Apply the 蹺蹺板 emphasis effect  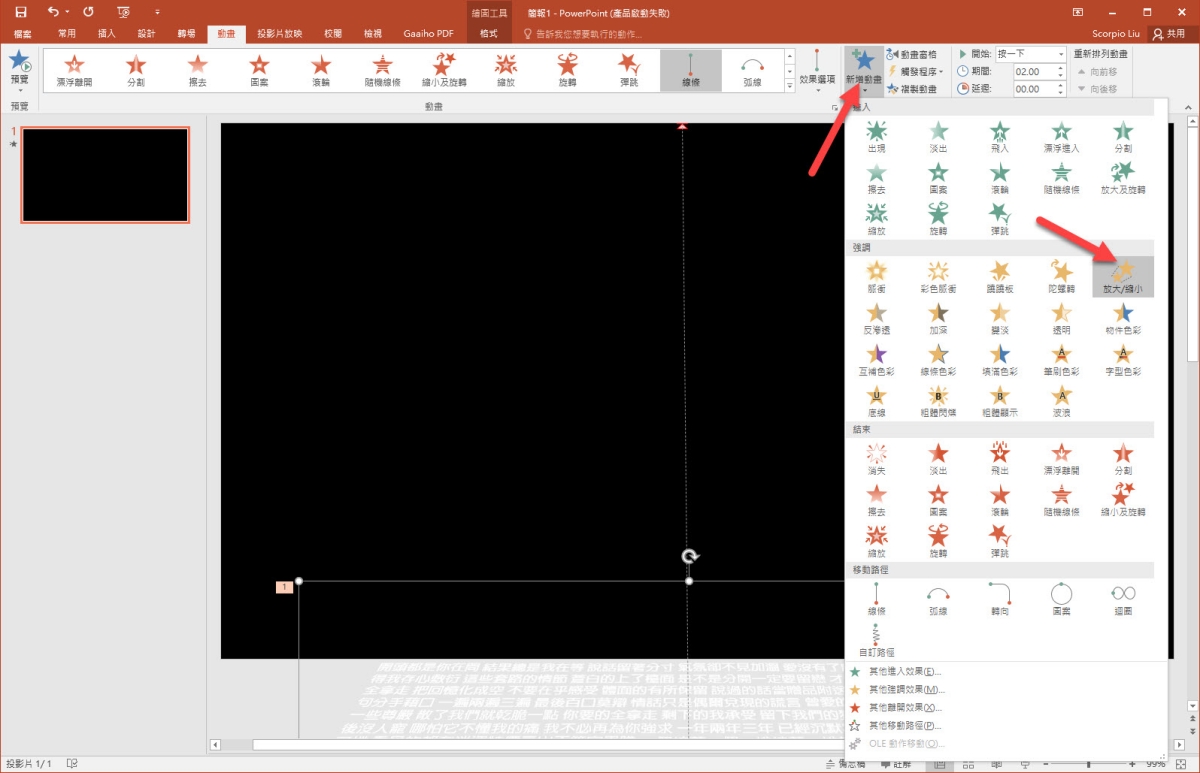pyautogui.click(x=1000, y=277)
